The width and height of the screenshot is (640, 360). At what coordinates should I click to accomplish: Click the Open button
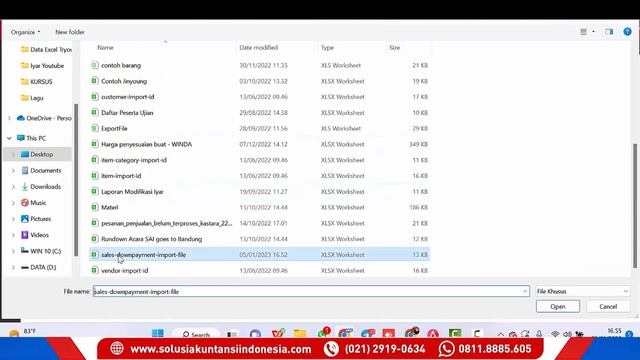(x=558, y=307)
